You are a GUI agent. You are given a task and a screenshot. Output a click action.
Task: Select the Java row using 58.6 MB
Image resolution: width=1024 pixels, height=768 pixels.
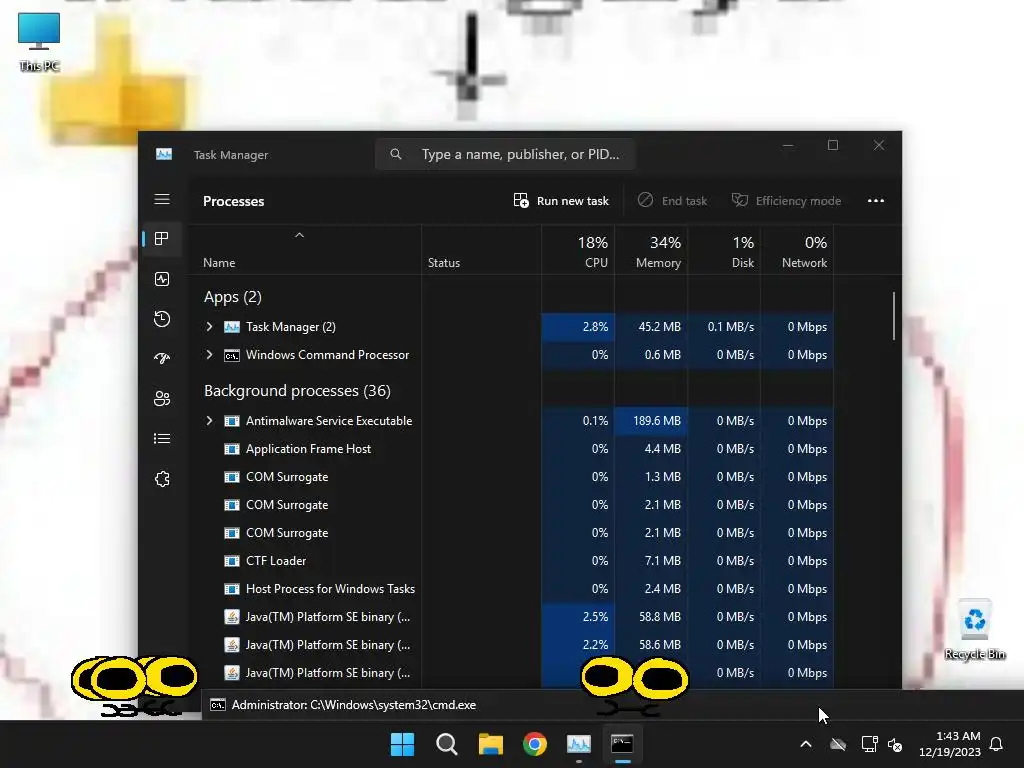pos(511,645)
